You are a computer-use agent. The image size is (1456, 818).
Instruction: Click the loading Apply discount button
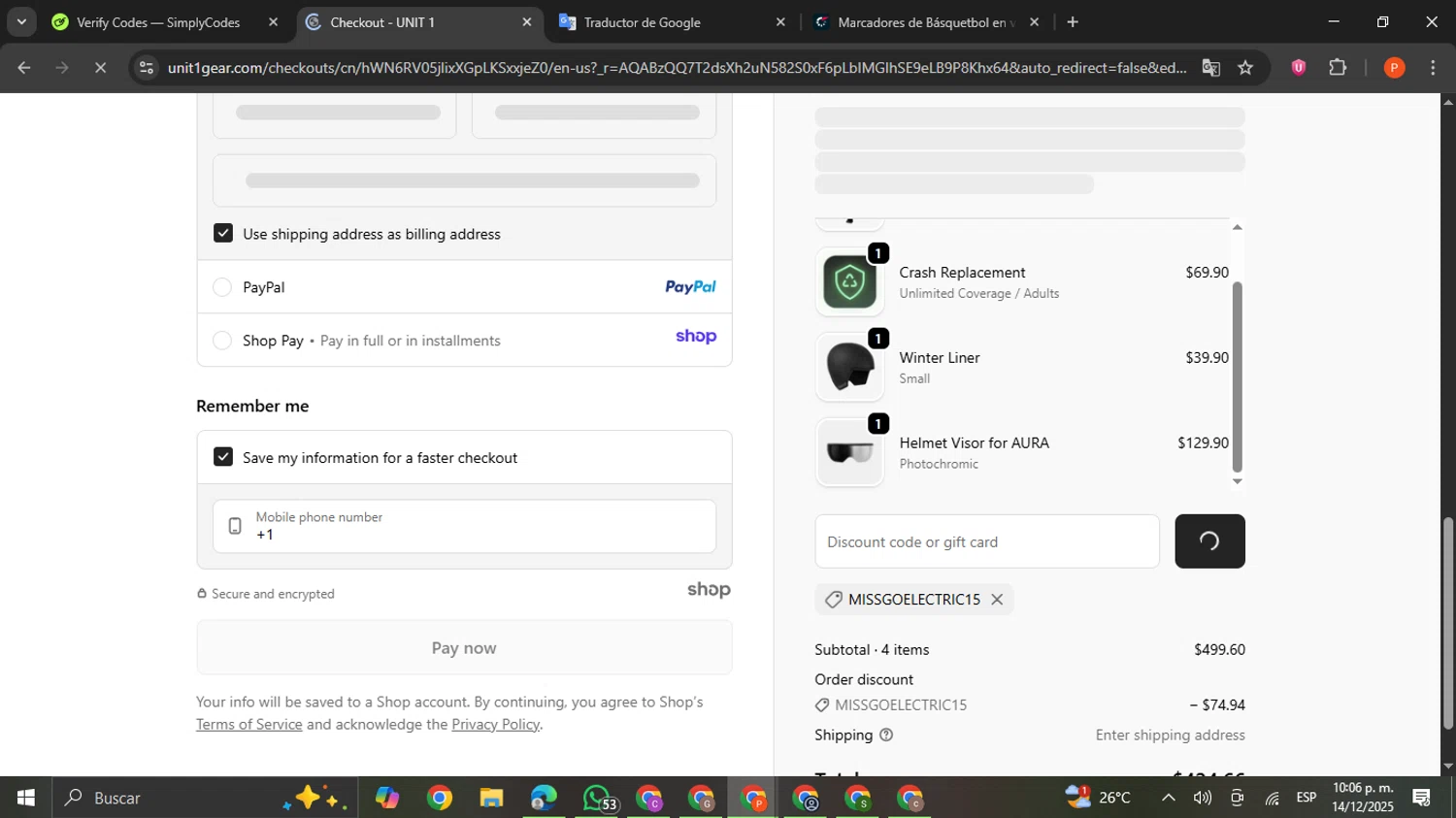pos(1209,541)
